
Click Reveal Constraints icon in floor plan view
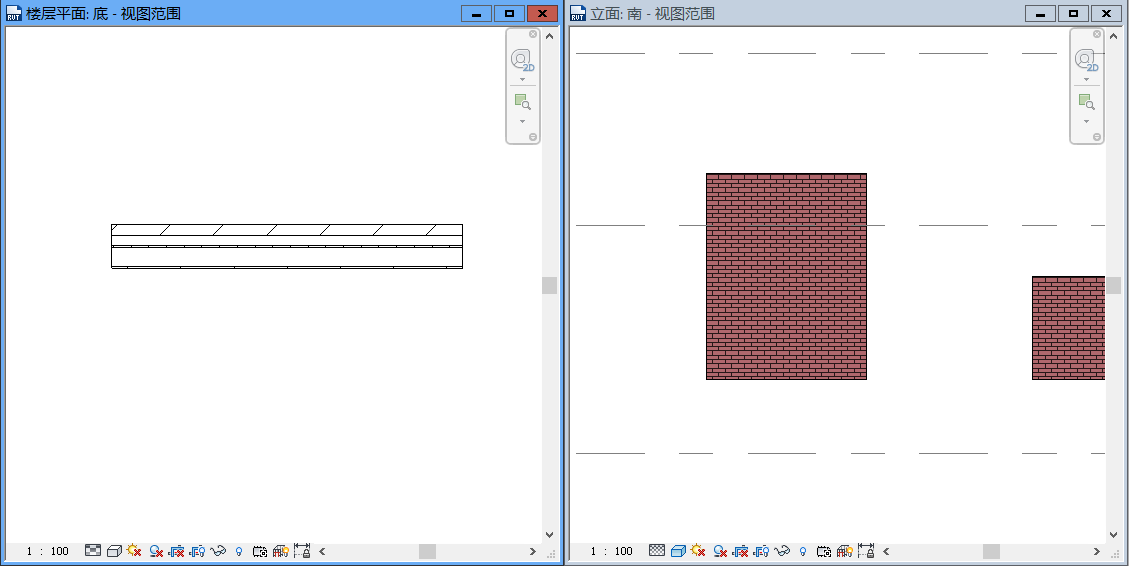point(302,551)
